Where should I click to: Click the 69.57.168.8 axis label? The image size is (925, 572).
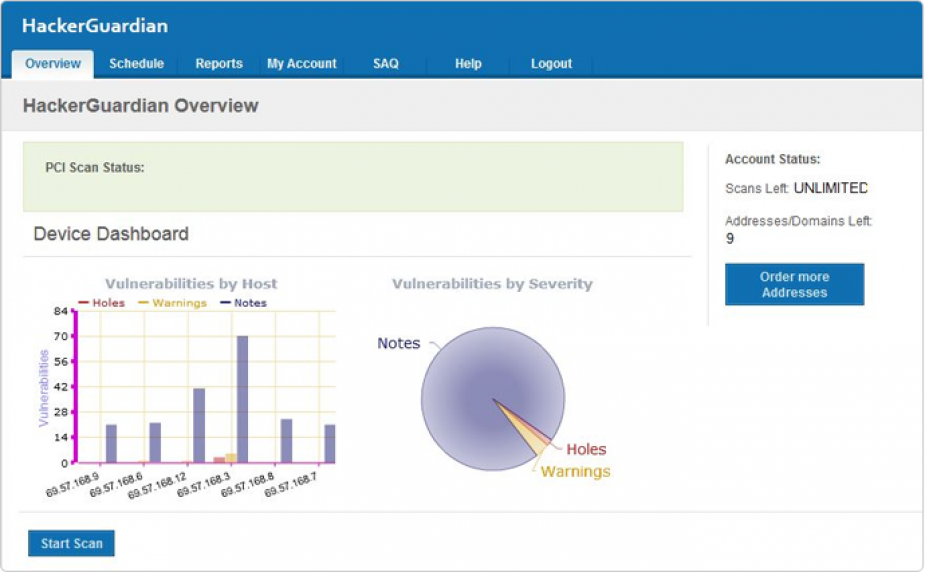point(248,484)
